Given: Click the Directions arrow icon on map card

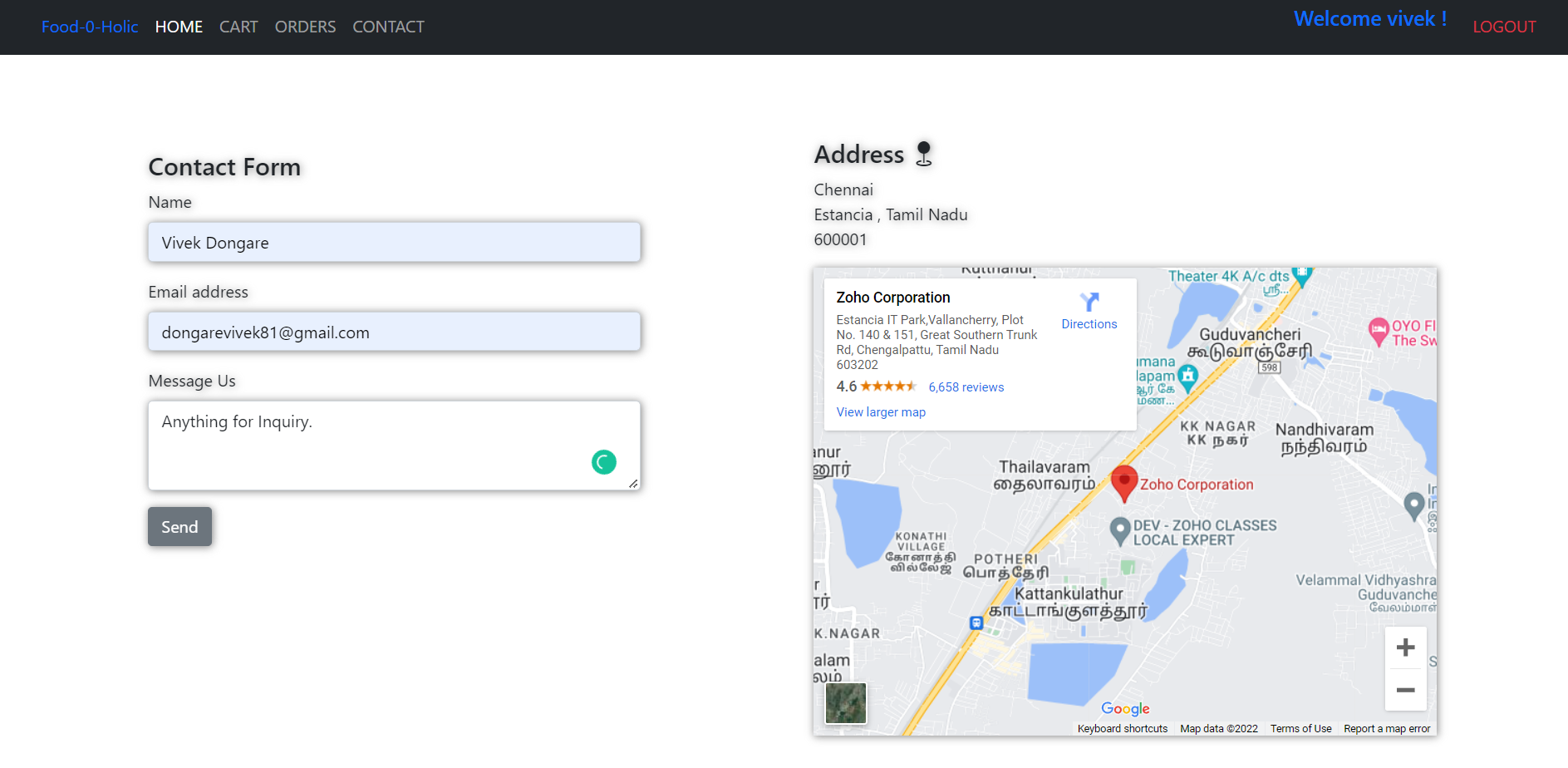Looking at the screenshot, I should [1089, 301].
